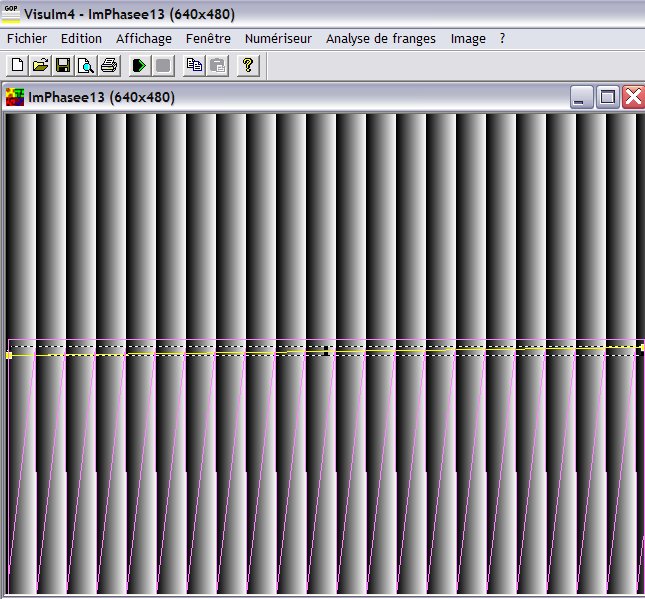645x599 pixels.
Task: Minimize the ImPhasee13 child window
Action: tap(581, 97)
